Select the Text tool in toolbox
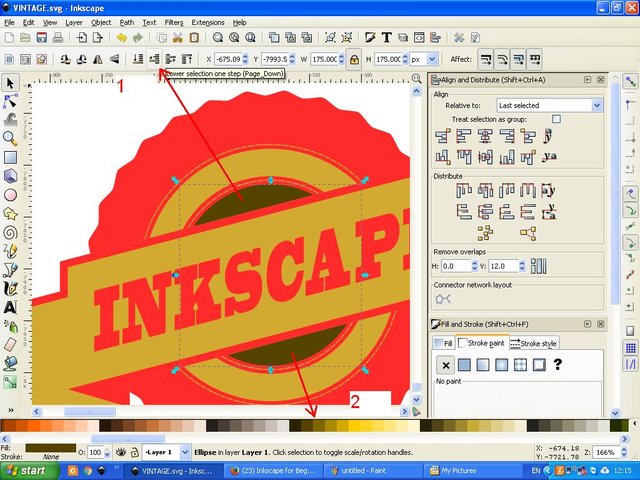Image resolution: width=640 pixels, height=480 pixels. tap(10, 307)
